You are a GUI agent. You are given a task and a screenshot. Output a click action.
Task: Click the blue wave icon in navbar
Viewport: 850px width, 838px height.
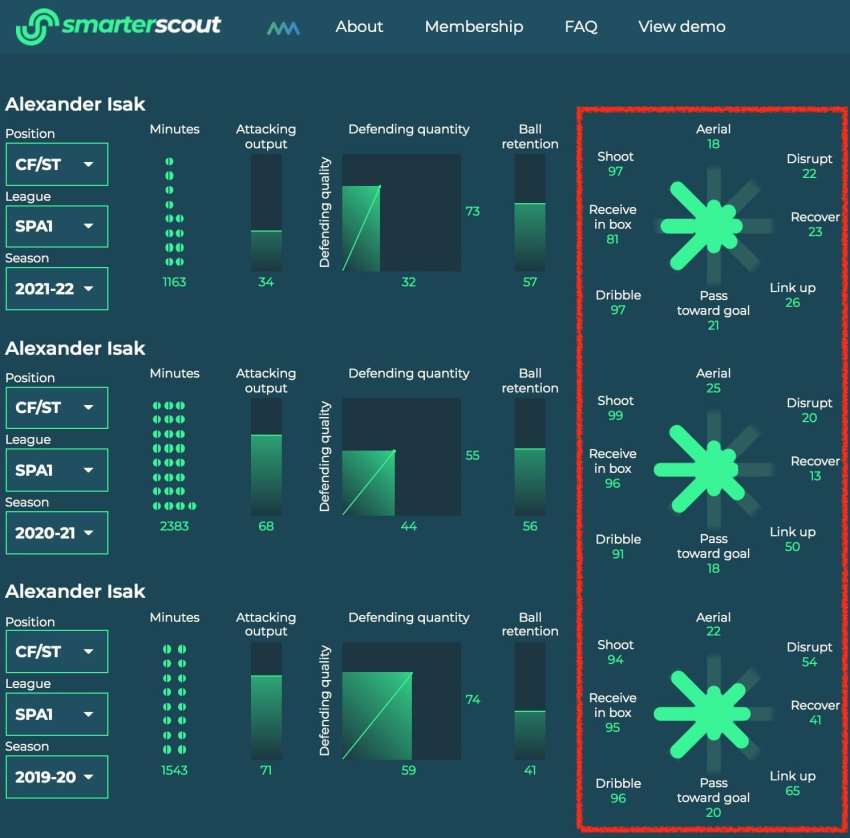pos(283,28)
